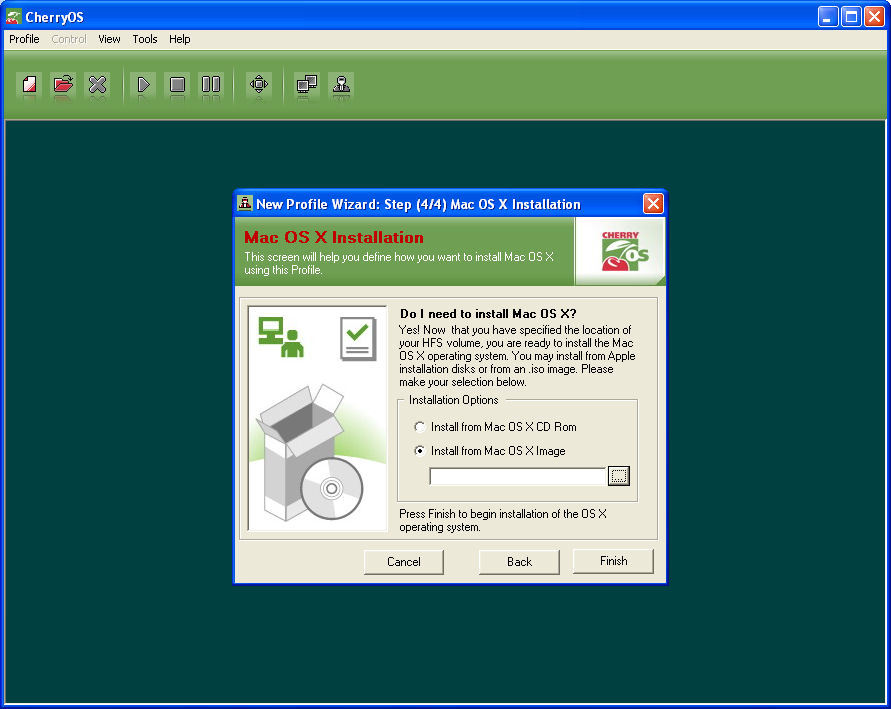Screen dimensions: 891x709
Task: Open the View menu
Action: 109,39
